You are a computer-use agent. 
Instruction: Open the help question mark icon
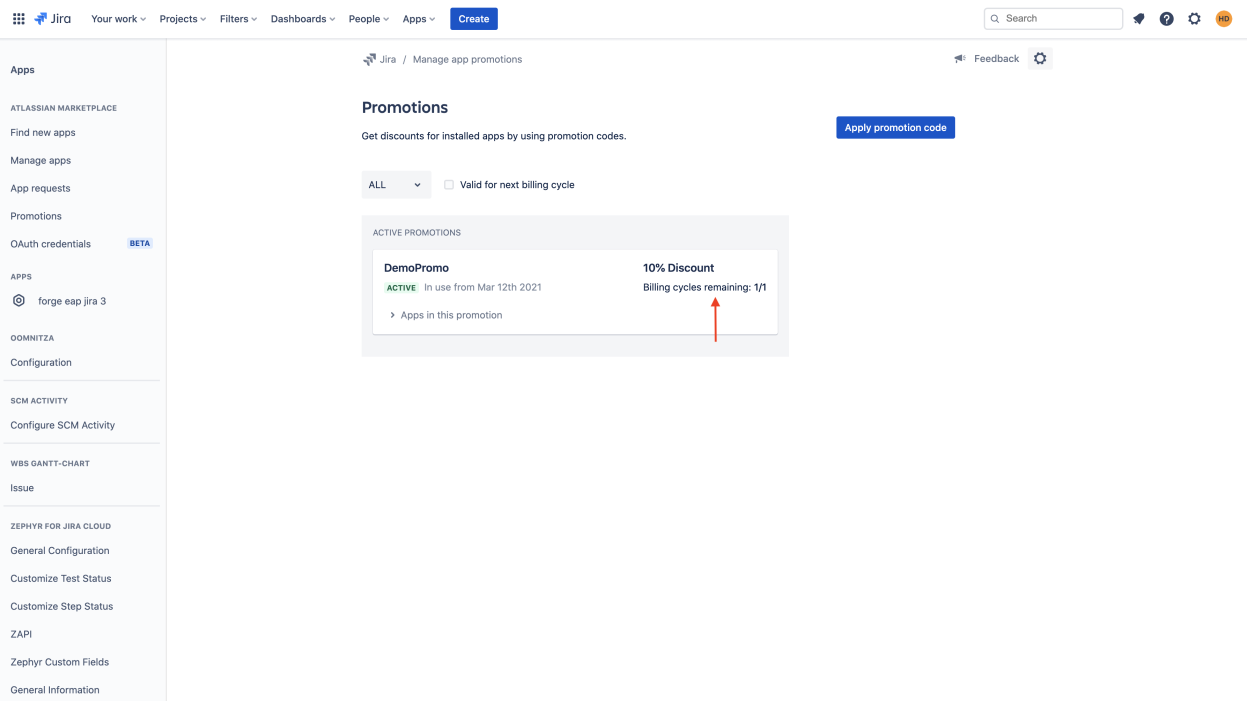[x=1166, y=19]
